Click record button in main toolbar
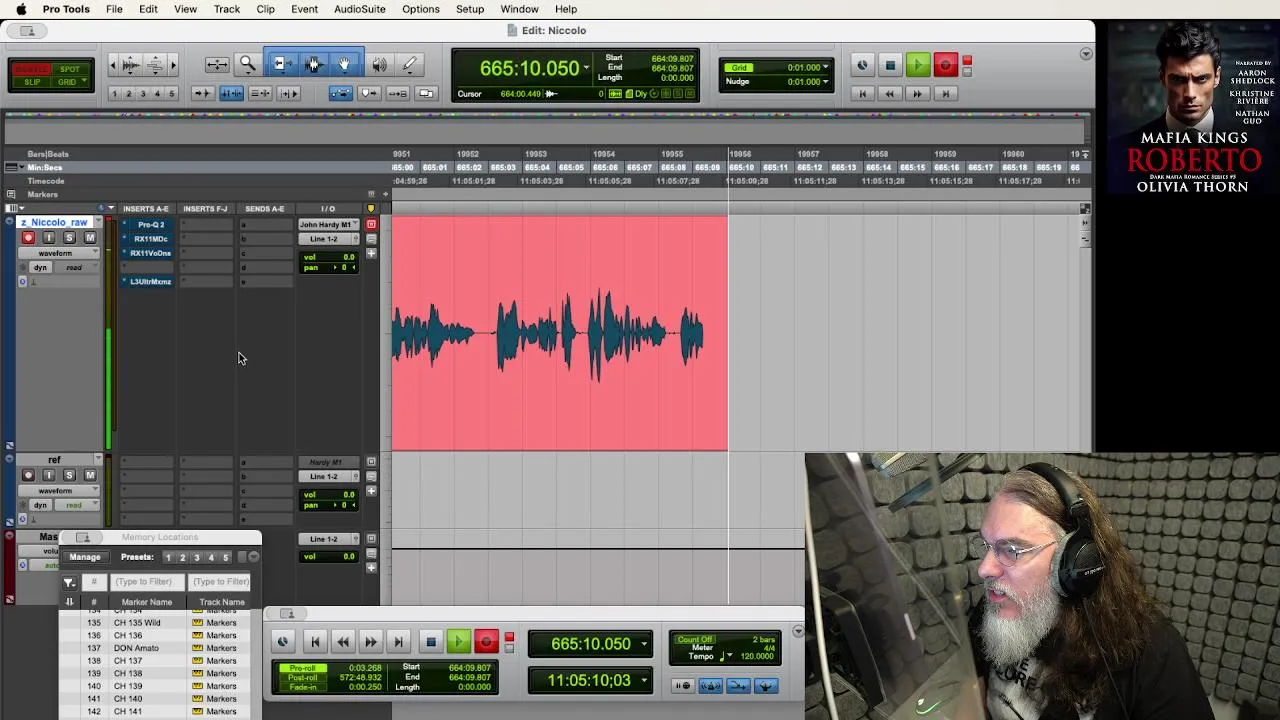This screenshot has width=1280, height=720. tap(945, 66)
